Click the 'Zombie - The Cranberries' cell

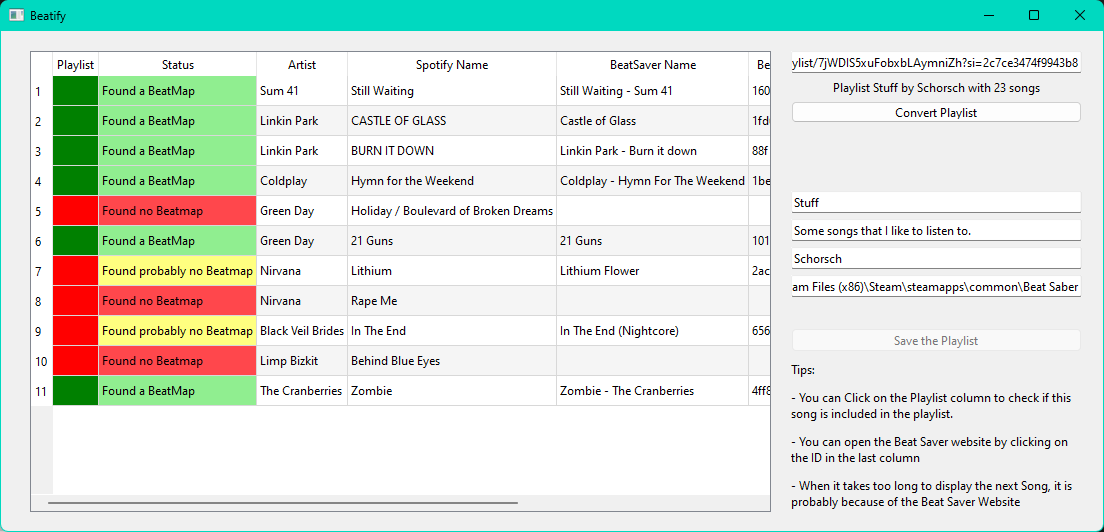click(x=653, y=391)
